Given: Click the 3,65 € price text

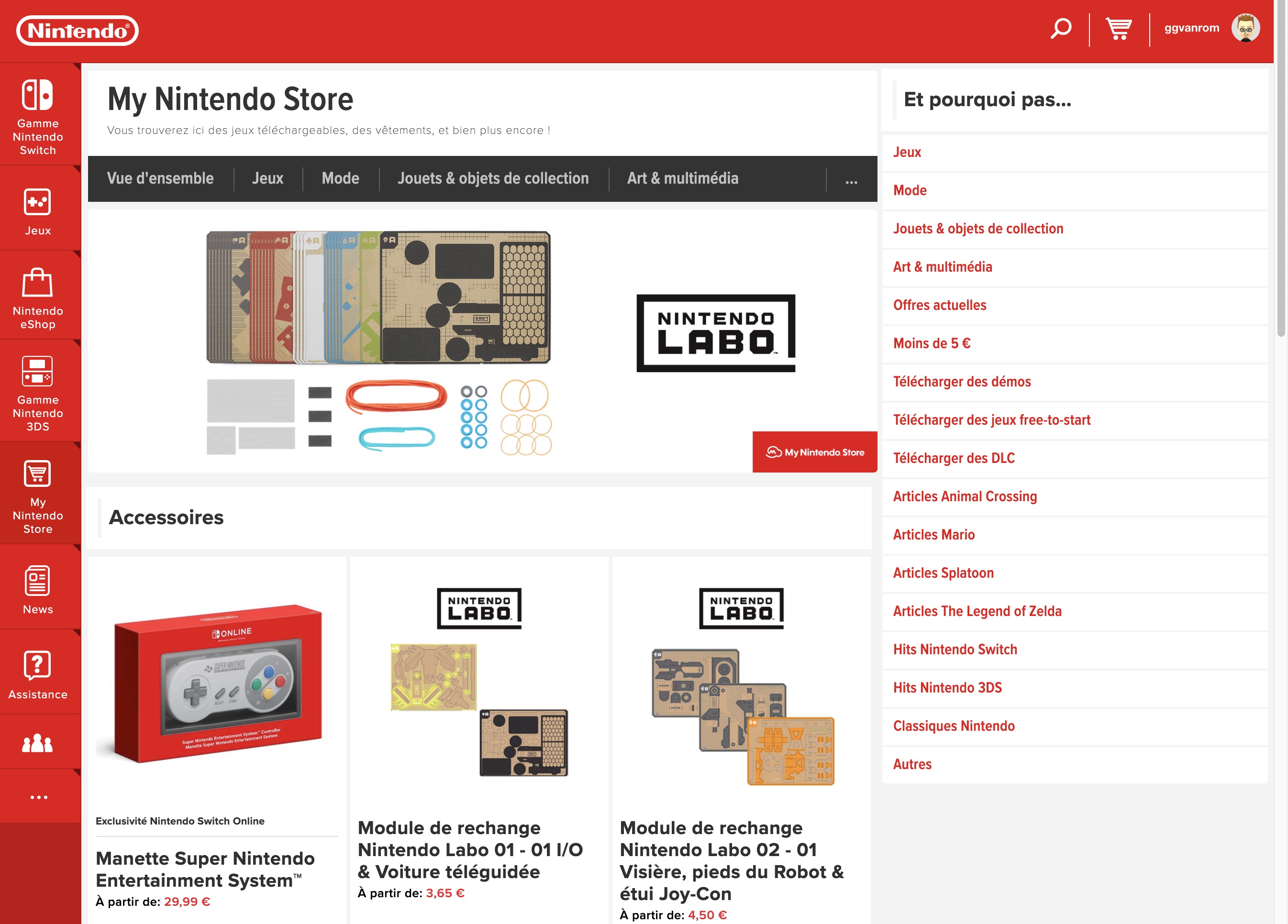Looking at the screenshot, I should coord(445,893).
